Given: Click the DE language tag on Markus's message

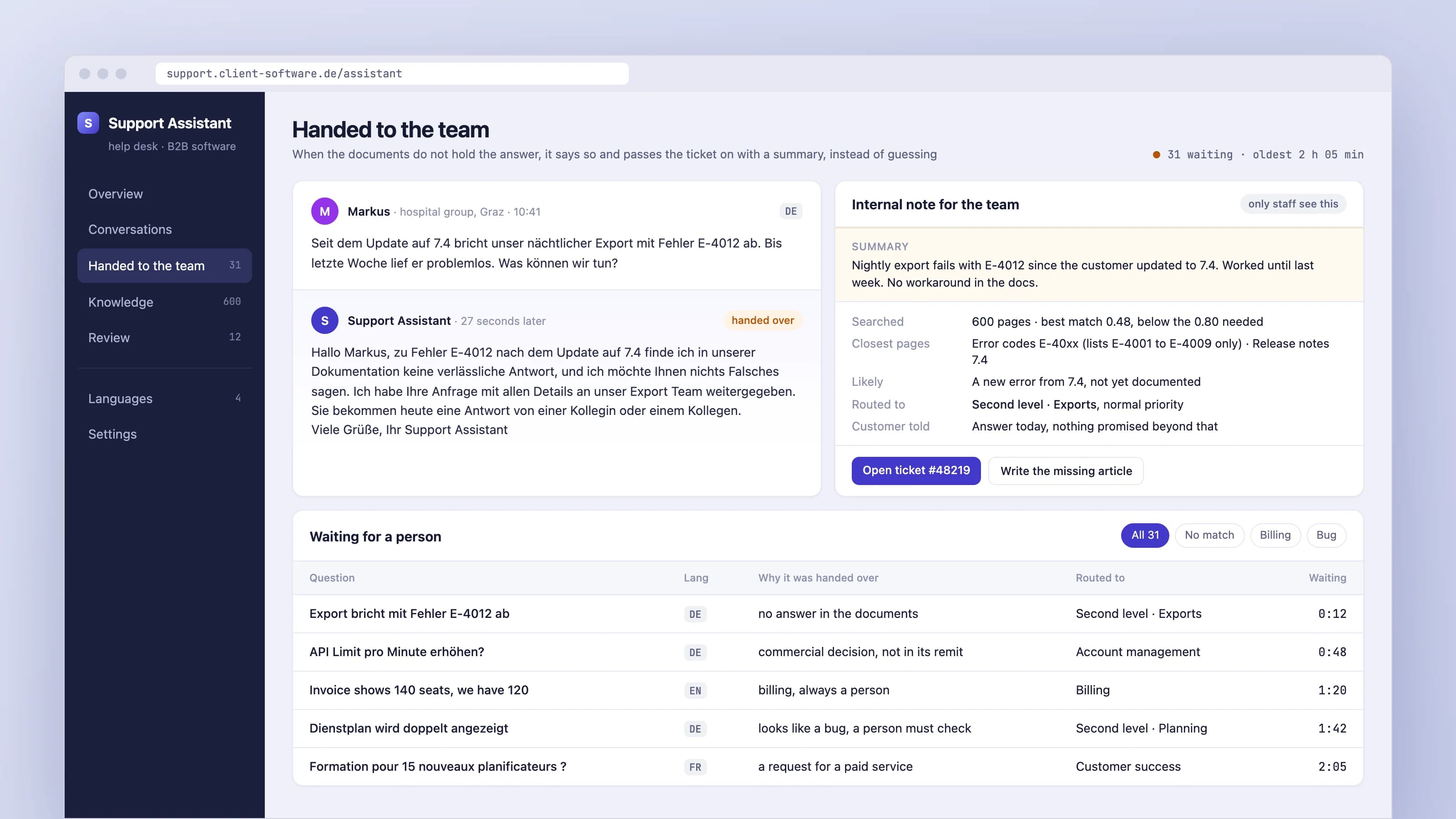Looking at the screenshot, I should coord(791,212).
